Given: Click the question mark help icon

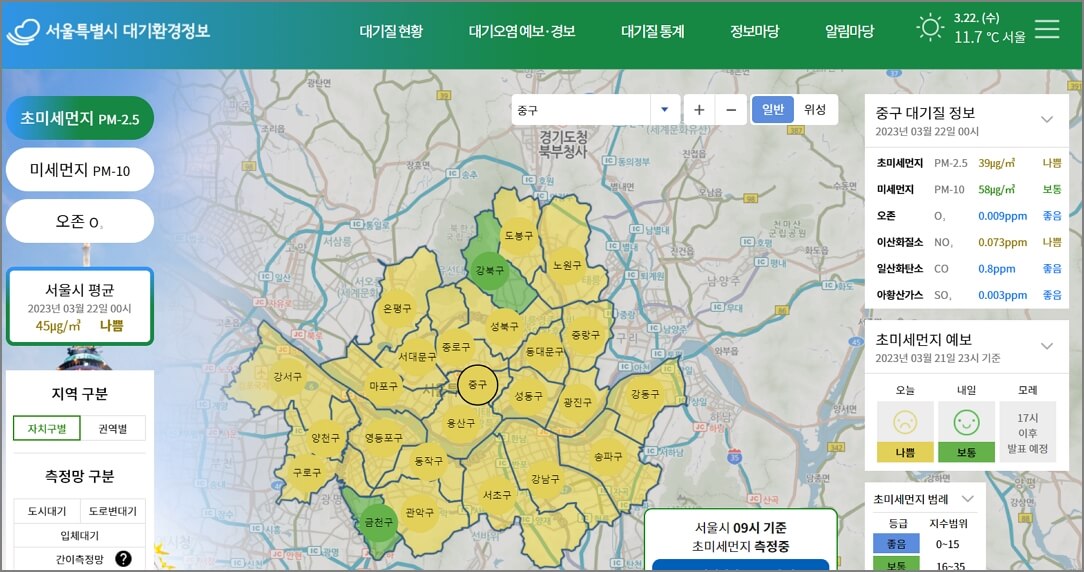Looking at the screenshot, I should pos(123,559).
